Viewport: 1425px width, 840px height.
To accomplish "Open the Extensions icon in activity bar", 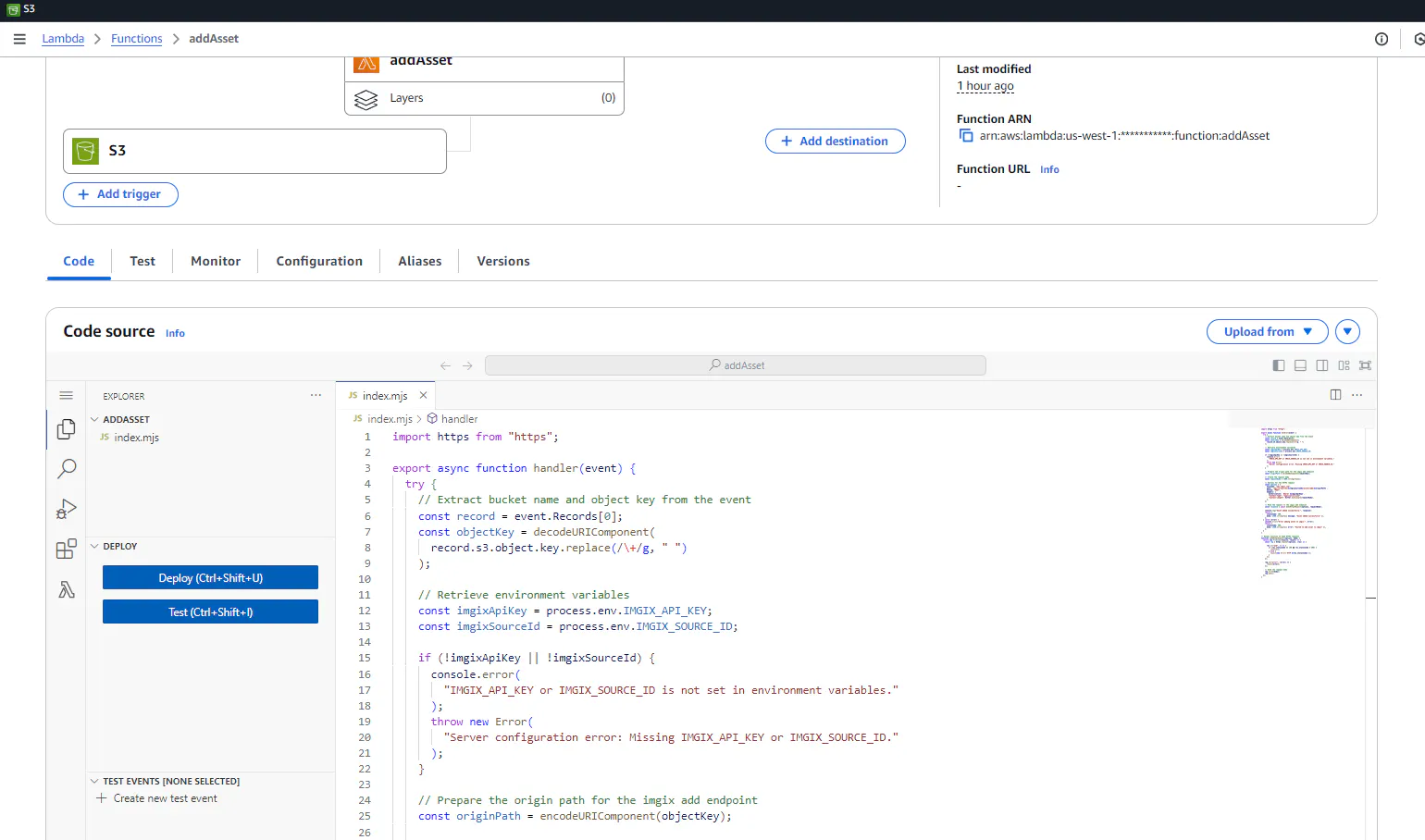I will point(67,550).
